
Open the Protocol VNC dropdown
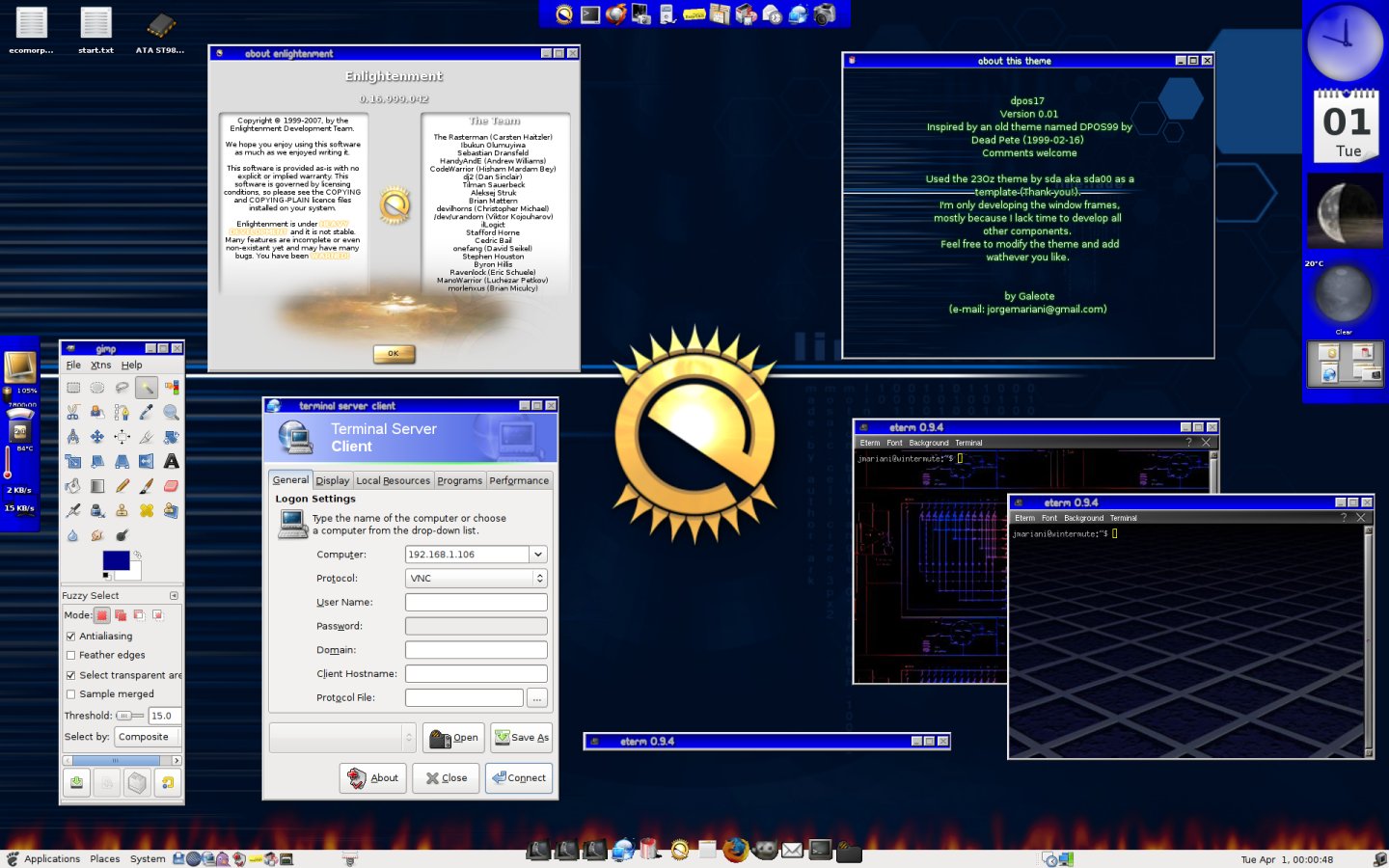point(477,579)
